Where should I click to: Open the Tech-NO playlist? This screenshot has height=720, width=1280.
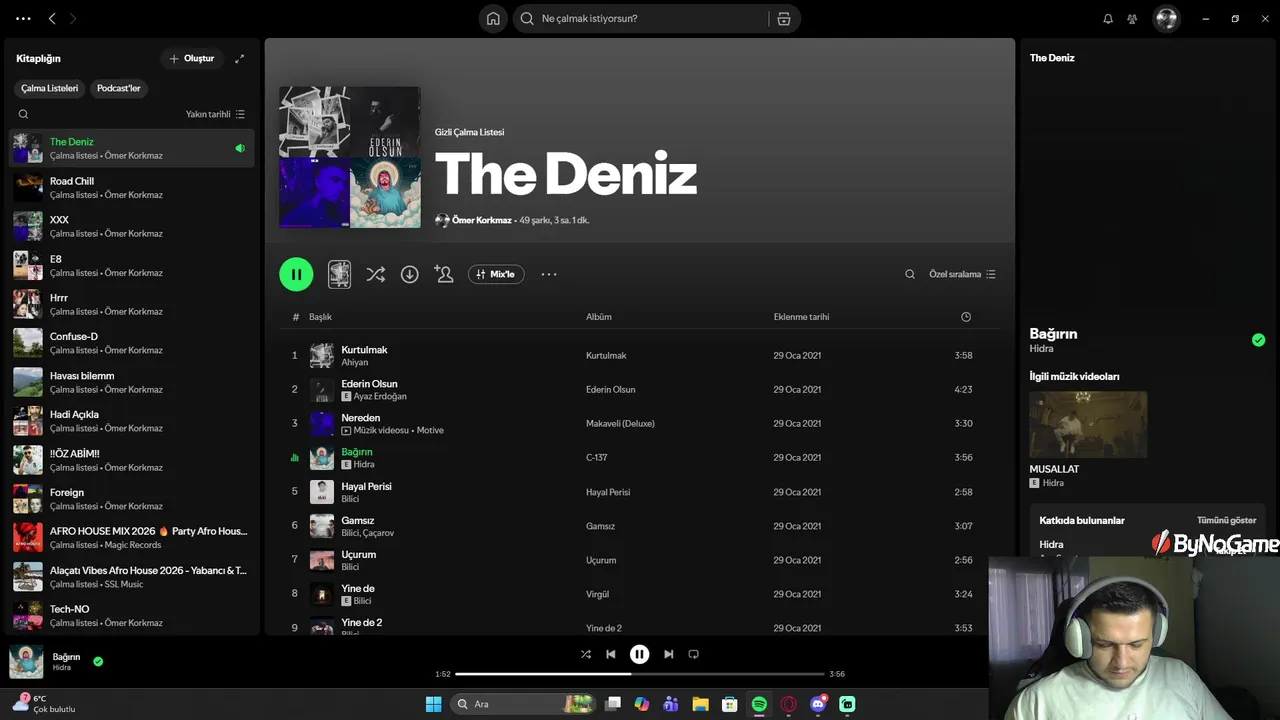point(132,615)
